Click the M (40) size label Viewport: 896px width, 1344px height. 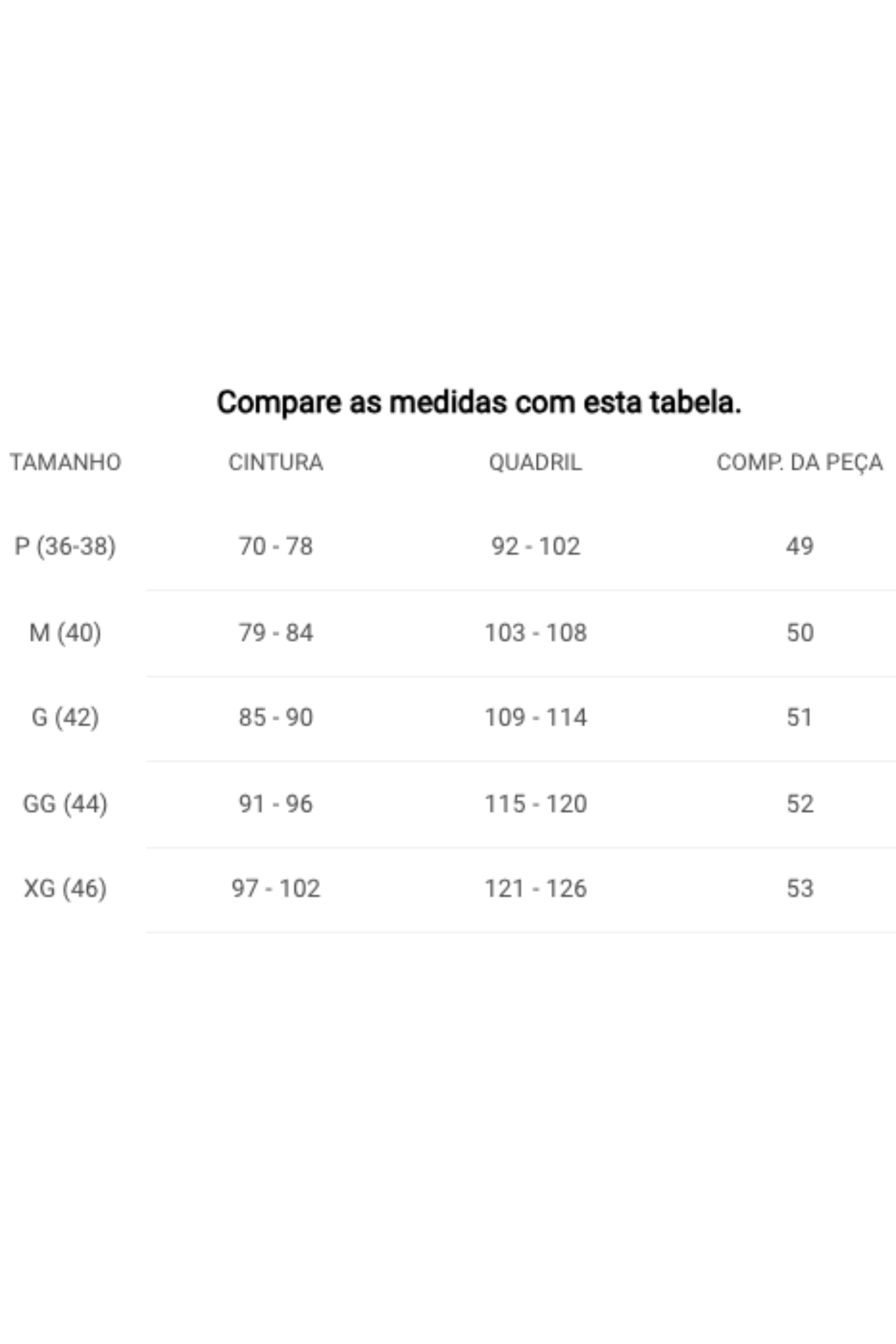[65, 633]
